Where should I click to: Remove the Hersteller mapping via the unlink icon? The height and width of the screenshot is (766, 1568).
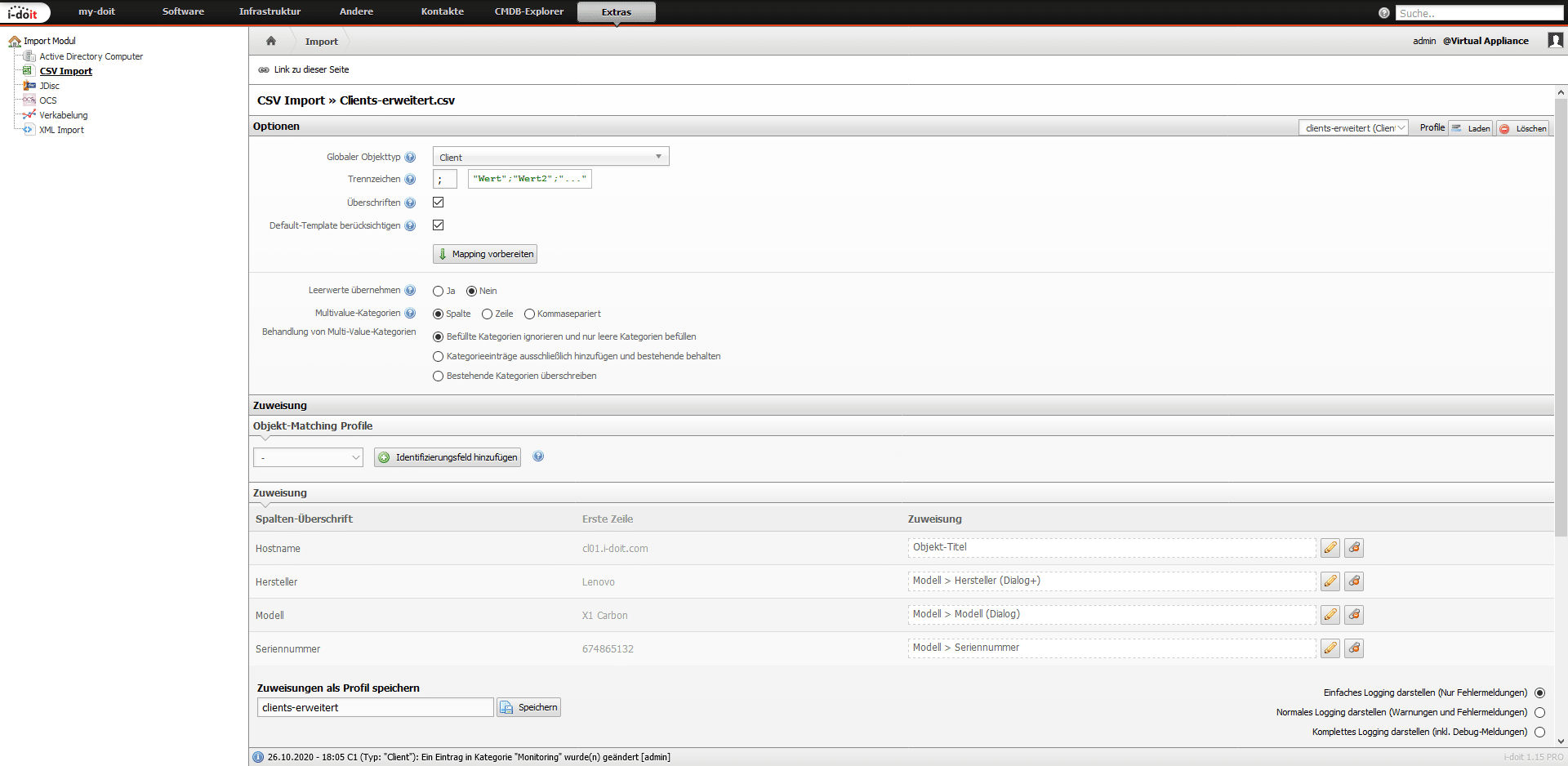(x=1353, y=581)
